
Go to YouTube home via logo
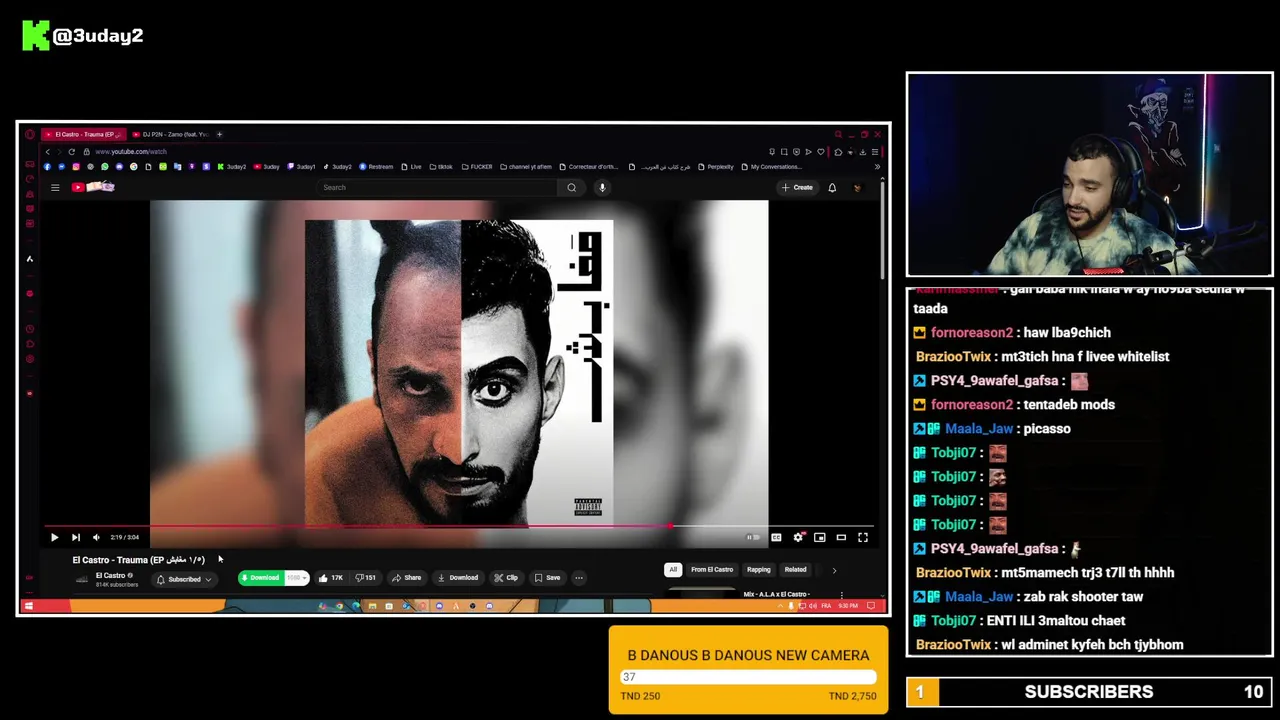click(92, 187)
